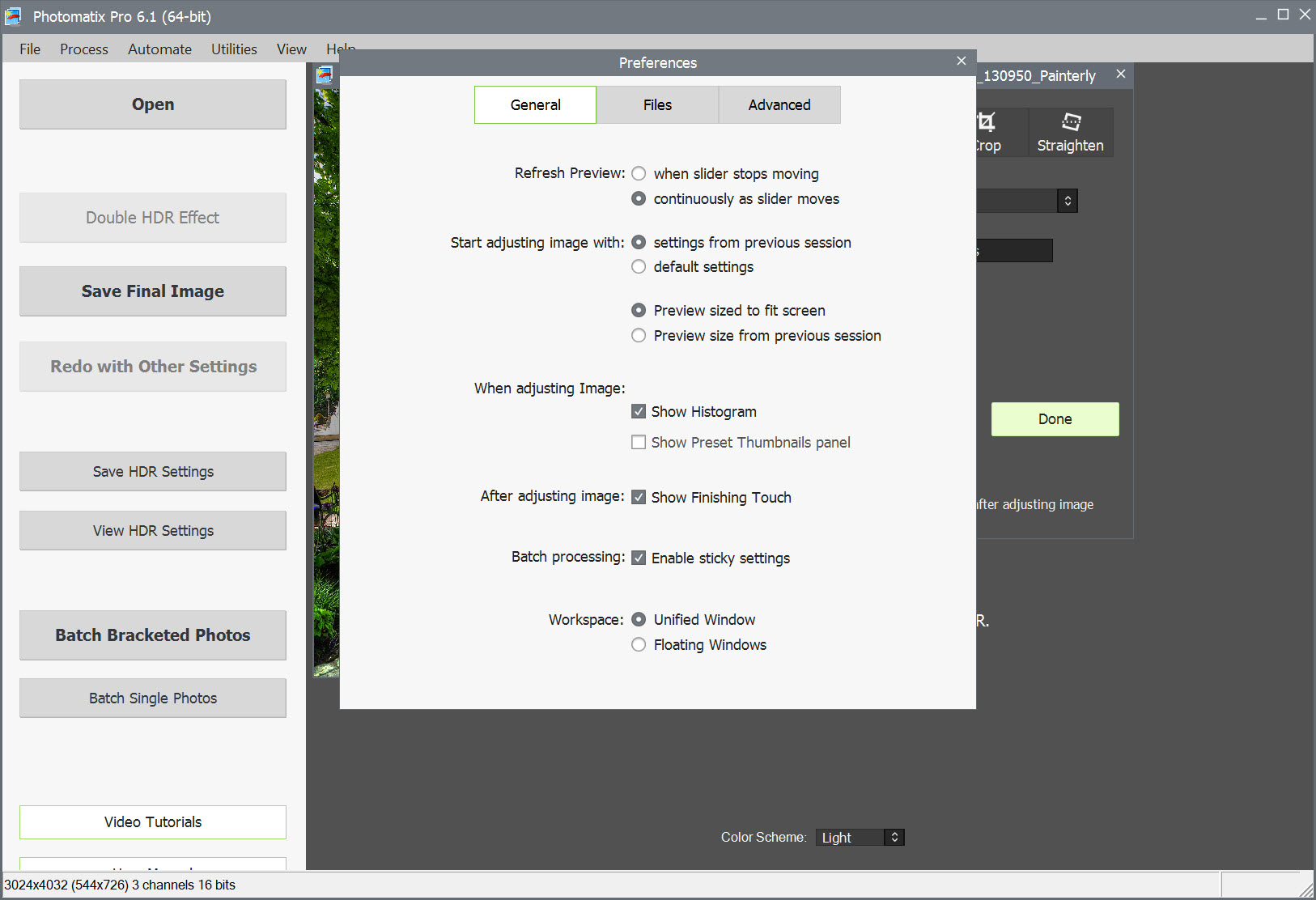Uncheck the Show Histogram checkbox
1316x900 pixels.
point(639,411)
